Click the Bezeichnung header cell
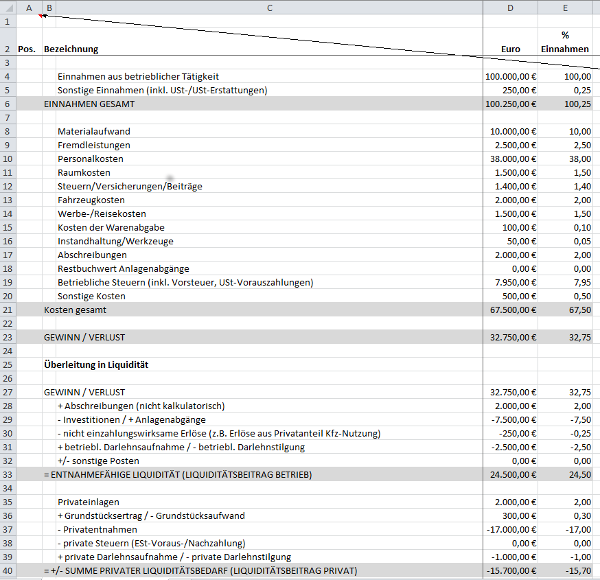The width and height of the screenshot is (600, 580). (72, 49)
